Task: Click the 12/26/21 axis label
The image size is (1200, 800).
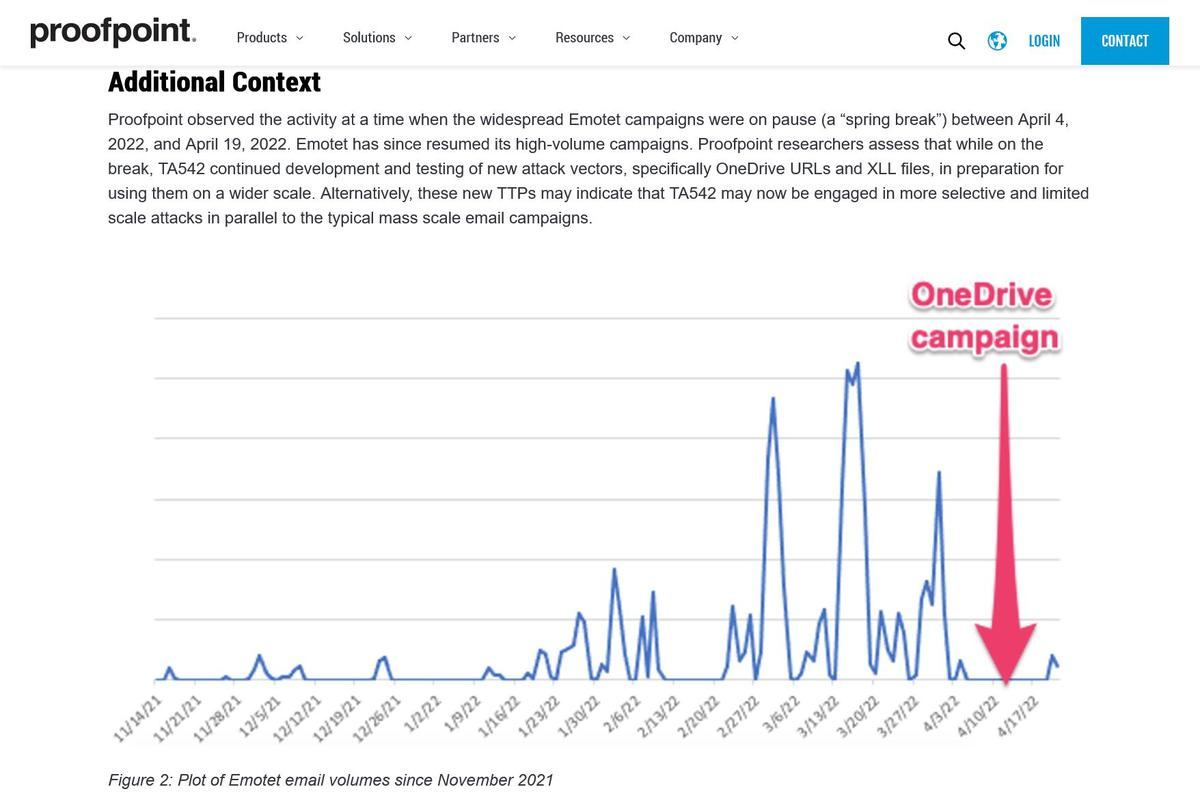Action: 377,718
